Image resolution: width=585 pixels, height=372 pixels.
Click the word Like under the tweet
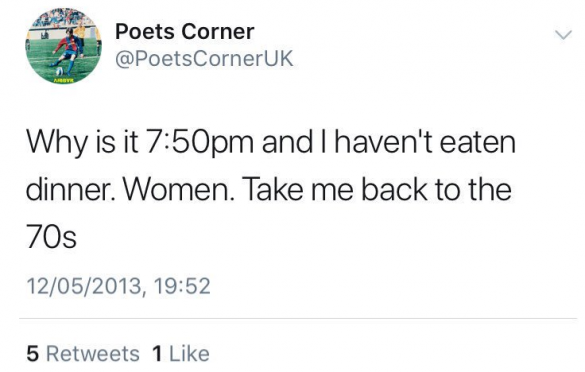pyautogui.click(x=189, y=353)
